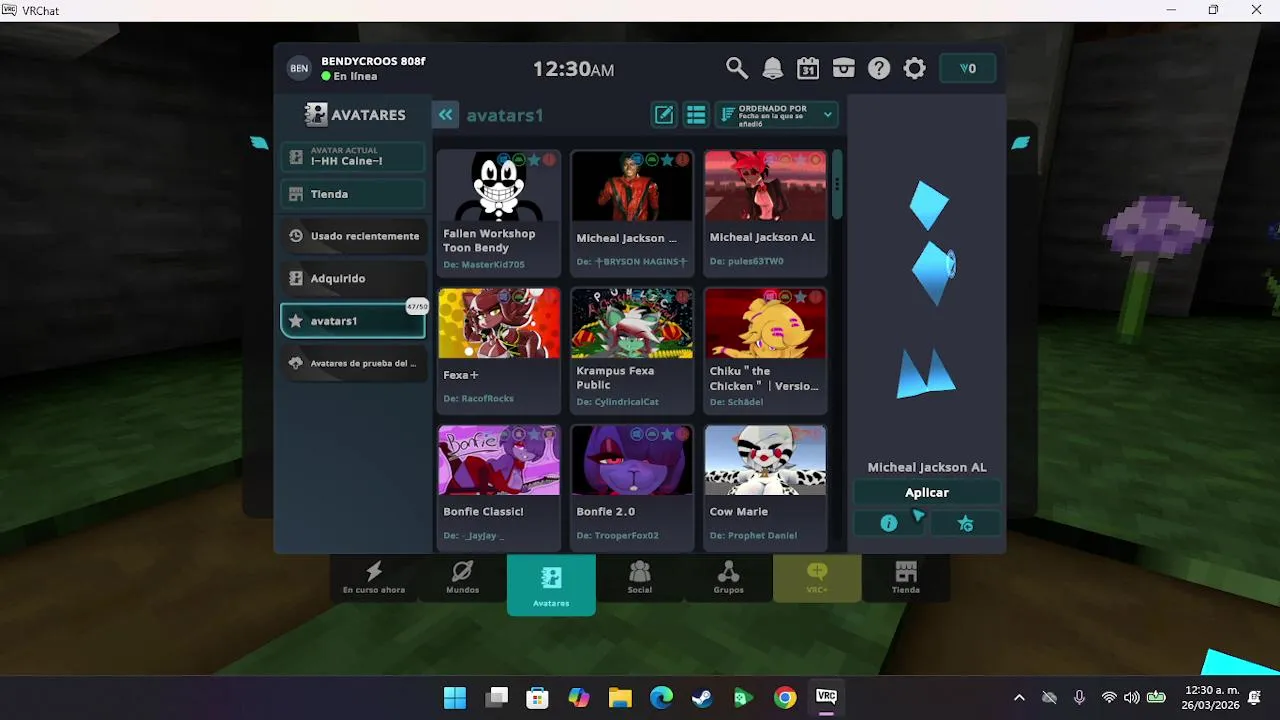Click creator name De: Prophet Daniel
This screenshot has width=1280, height=720.
click(753, 535)
